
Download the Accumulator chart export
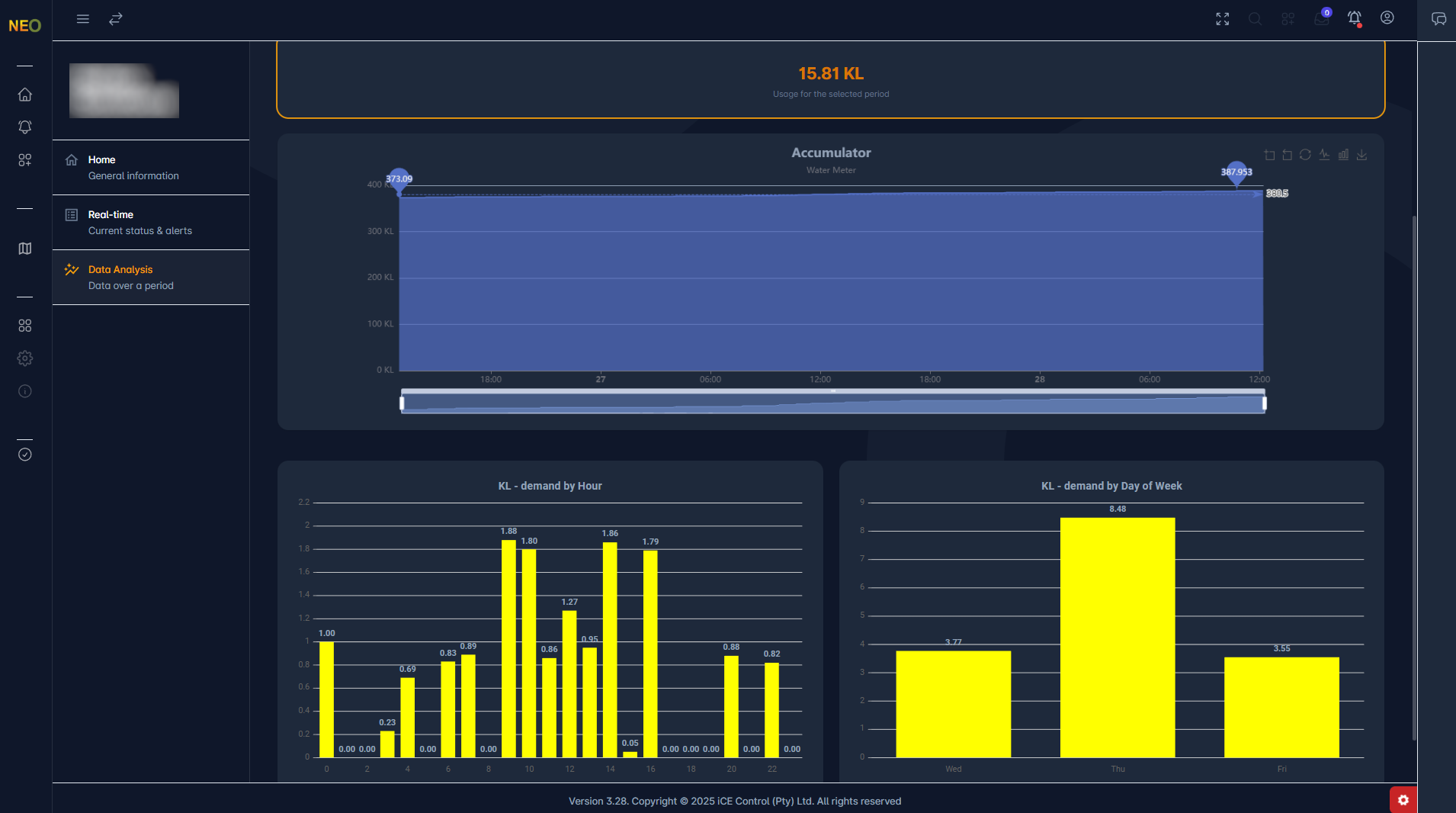coord(1362,155)
